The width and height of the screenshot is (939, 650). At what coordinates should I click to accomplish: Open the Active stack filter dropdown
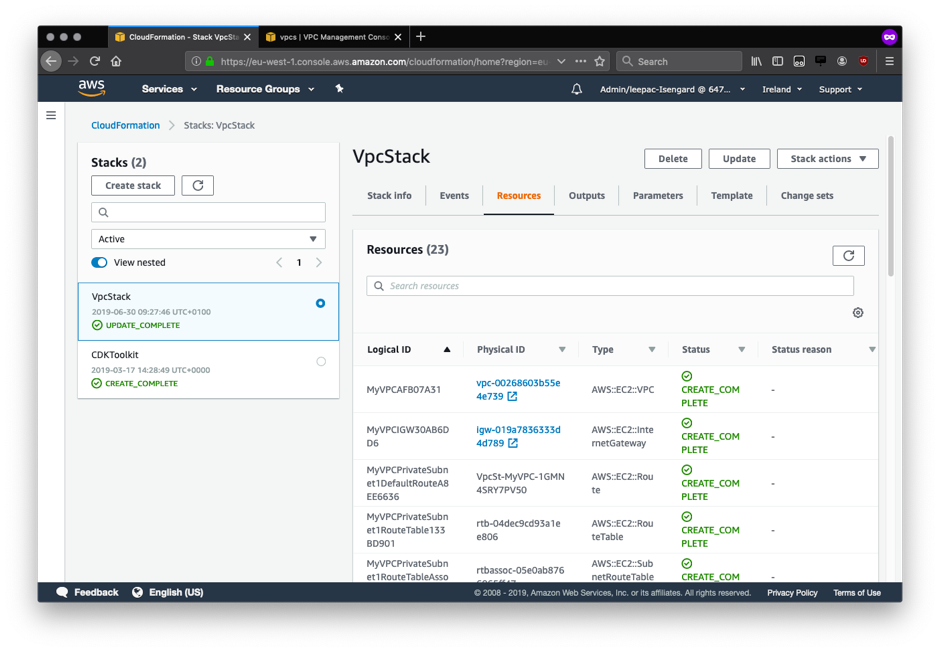click(208, 239)
